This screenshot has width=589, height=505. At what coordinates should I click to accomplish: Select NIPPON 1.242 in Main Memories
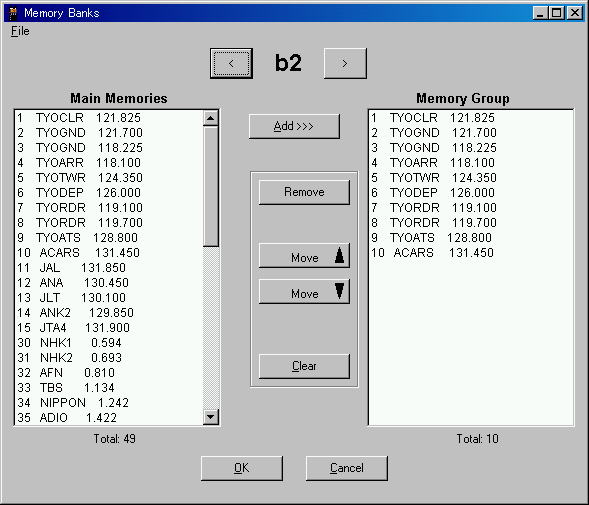[x=109, y=403]
